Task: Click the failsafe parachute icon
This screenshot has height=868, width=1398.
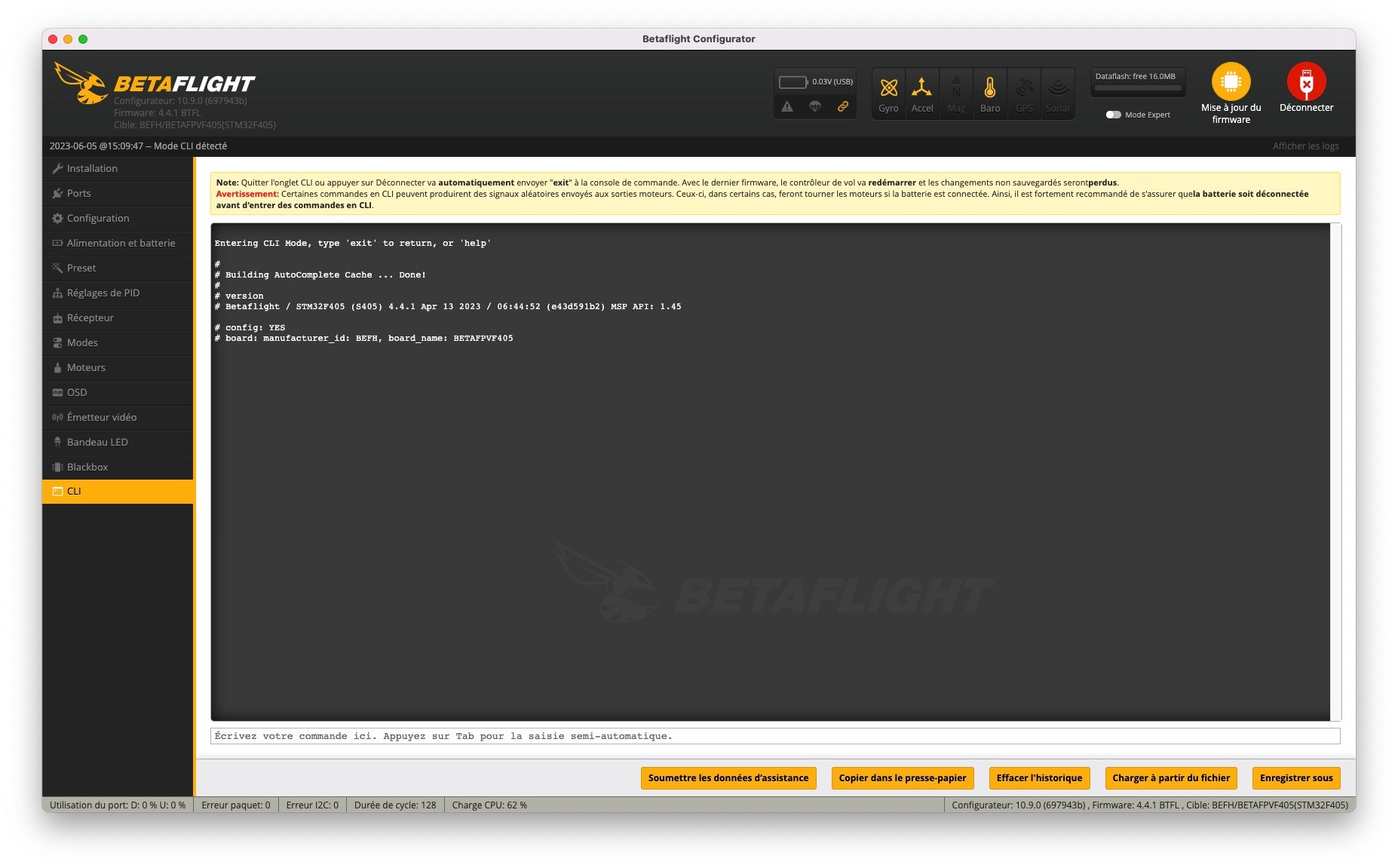Action: [815, 106]
